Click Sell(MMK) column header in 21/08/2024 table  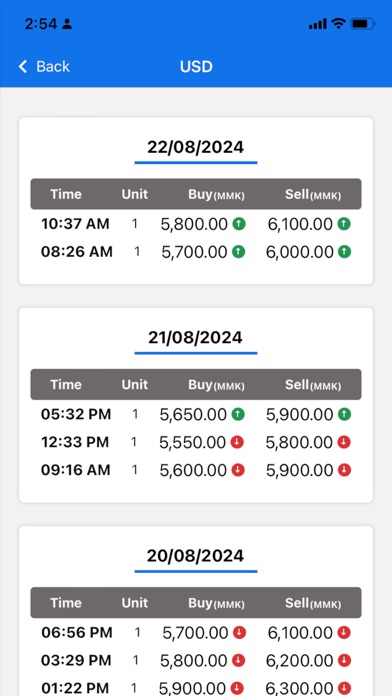click(313, 385)
